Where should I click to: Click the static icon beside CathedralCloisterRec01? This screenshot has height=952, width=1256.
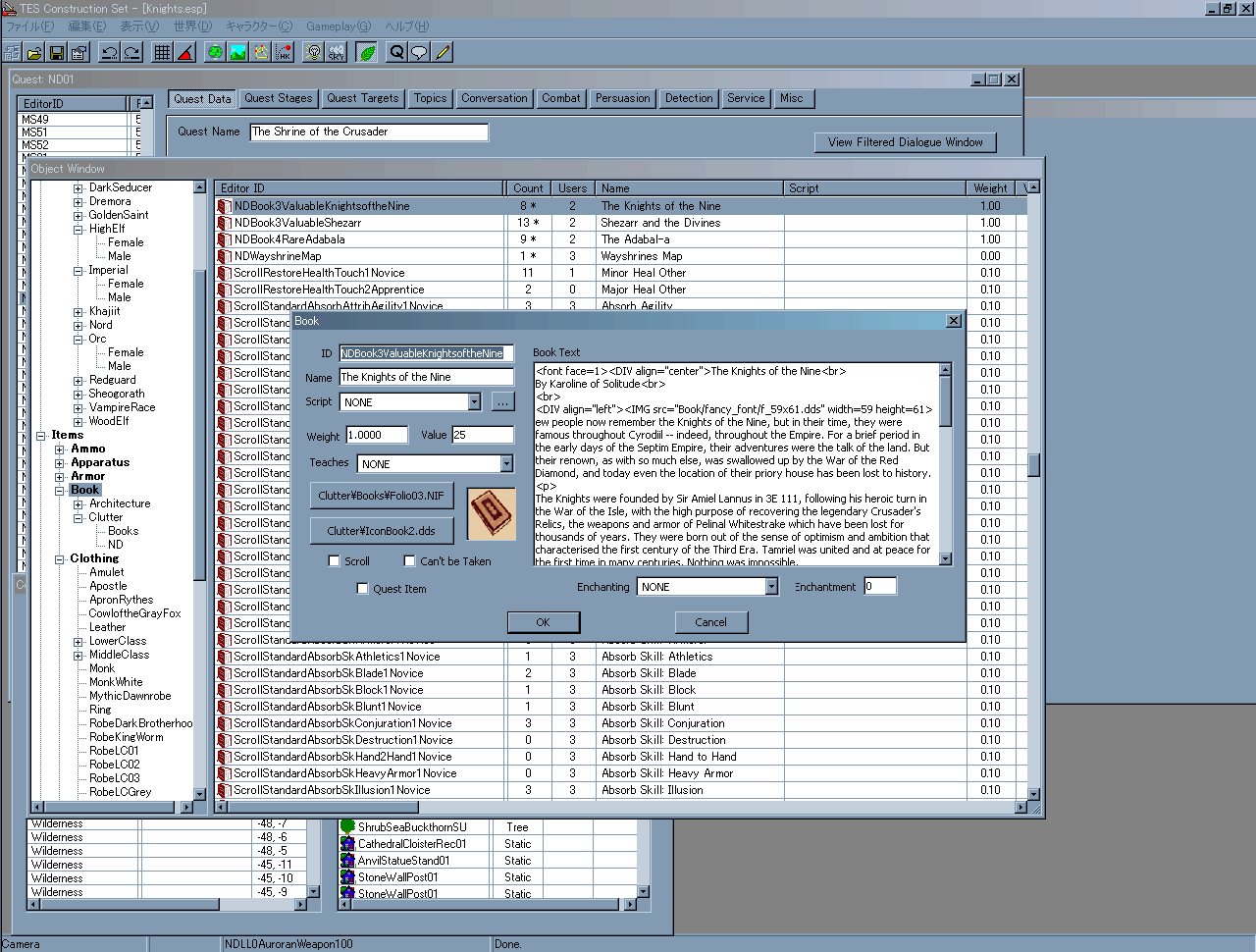[347, 844]
